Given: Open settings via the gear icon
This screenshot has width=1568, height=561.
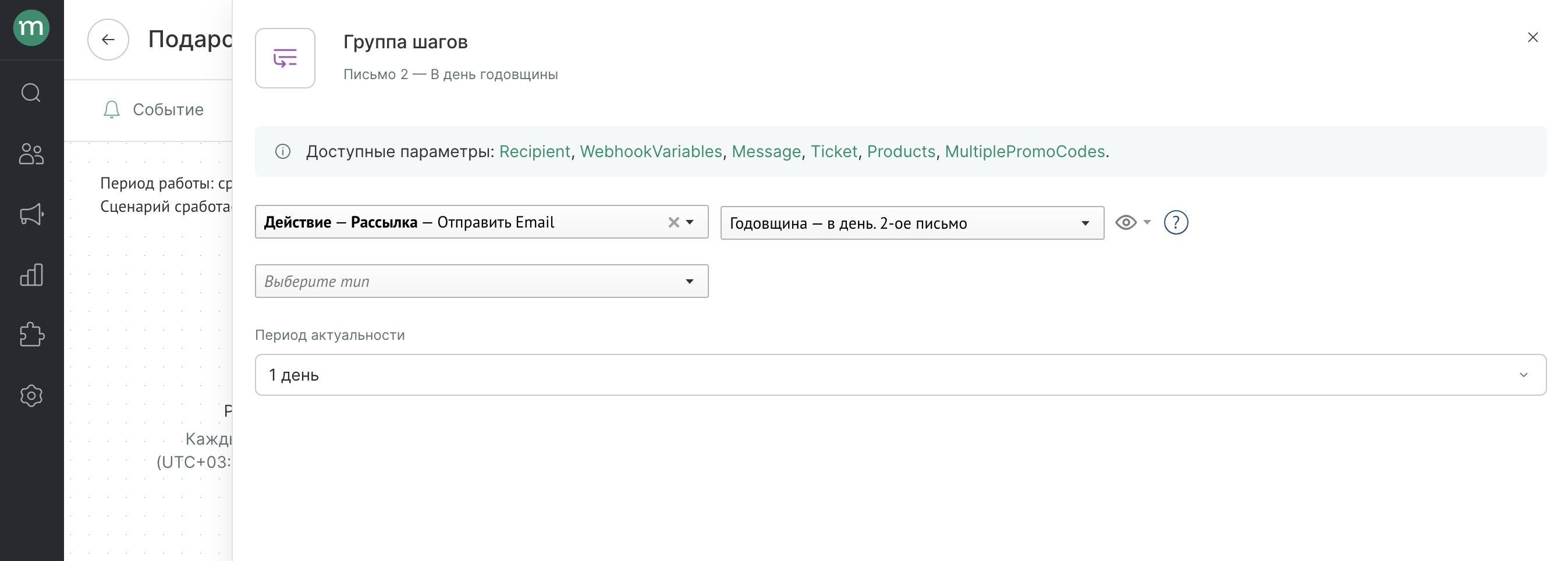Looking at the screenshot, I should coord(31,396).
